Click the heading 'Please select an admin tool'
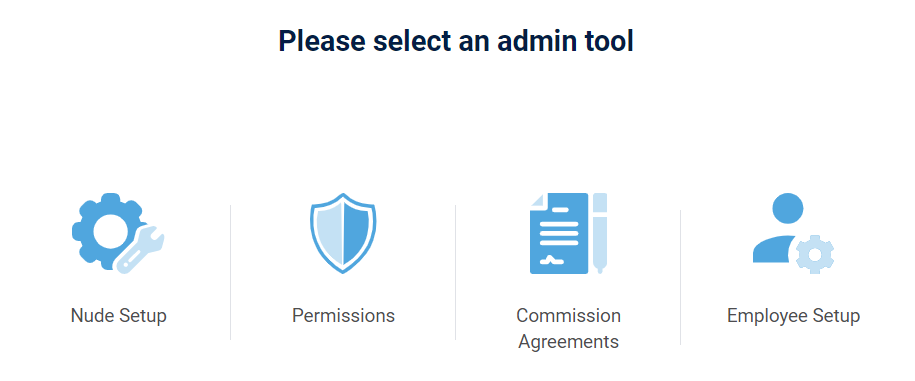Image resolution: width=915 pixels, height=381 pixels. coord(456,41)
